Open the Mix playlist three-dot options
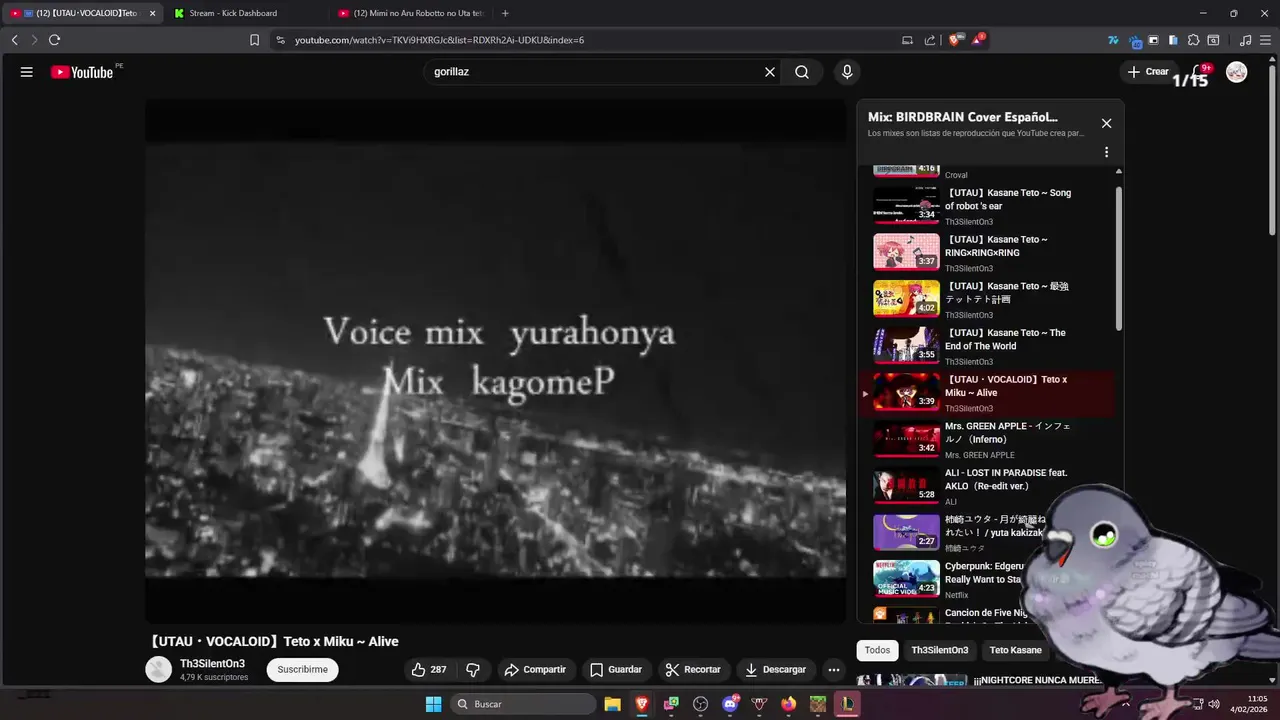The height and width of the screenshot is (720, 1280). (x=1106, y=152)
